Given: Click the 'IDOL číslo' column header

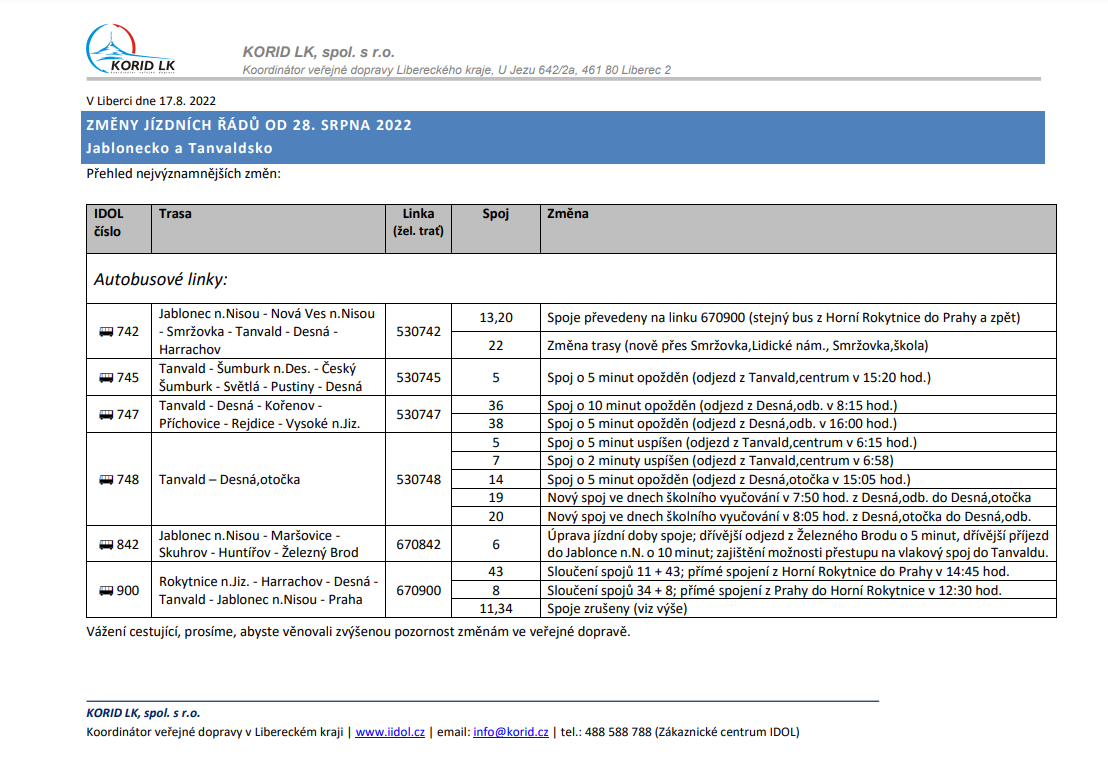Looking at the screenshot, I should coord(119,229).
